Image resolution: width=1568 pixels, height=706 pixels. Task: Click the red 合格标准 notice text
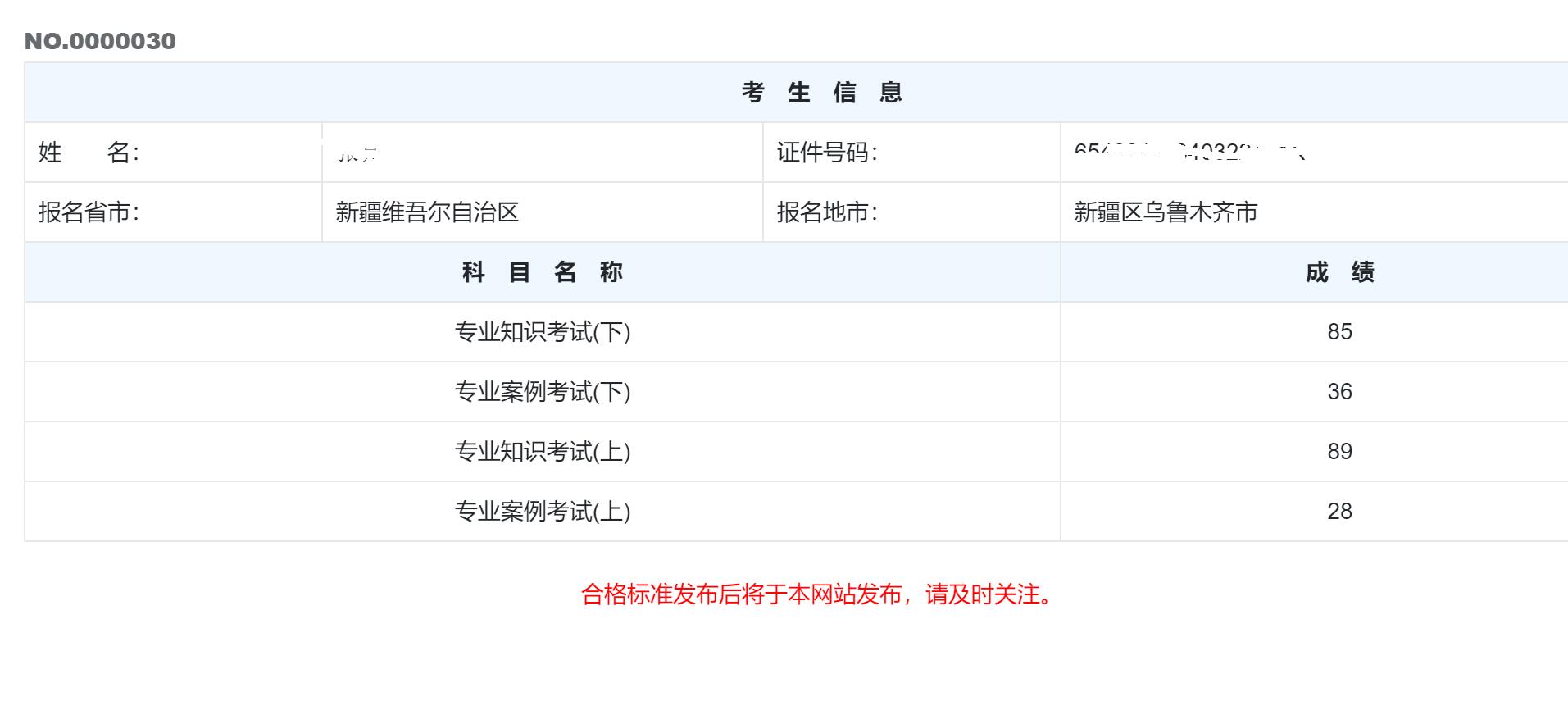[817, 594]
